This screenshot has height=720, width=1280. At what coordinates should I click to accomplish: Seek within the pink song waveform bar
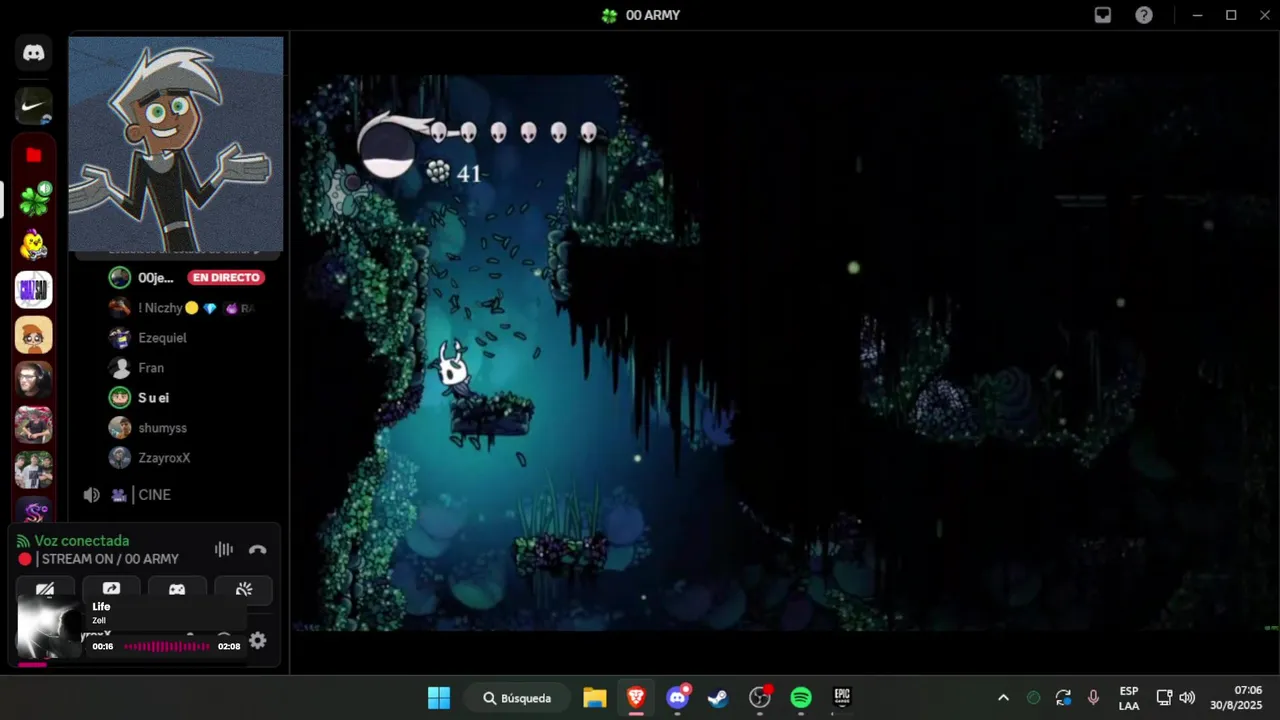click(167, 647)
